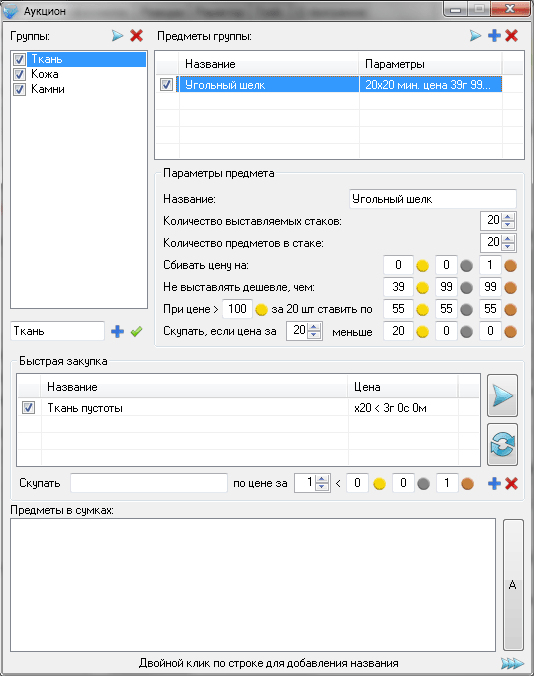Decrease the items per stack value

pos(508,246)
